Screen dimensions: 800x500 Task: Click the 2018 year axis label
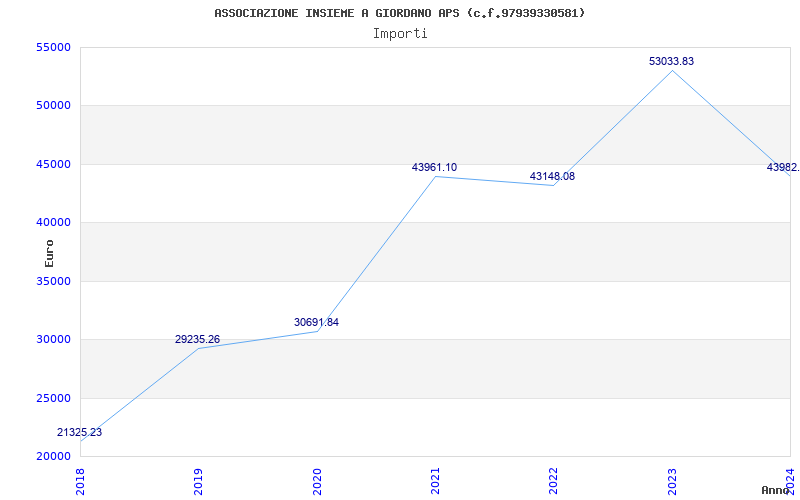point(81,478)
